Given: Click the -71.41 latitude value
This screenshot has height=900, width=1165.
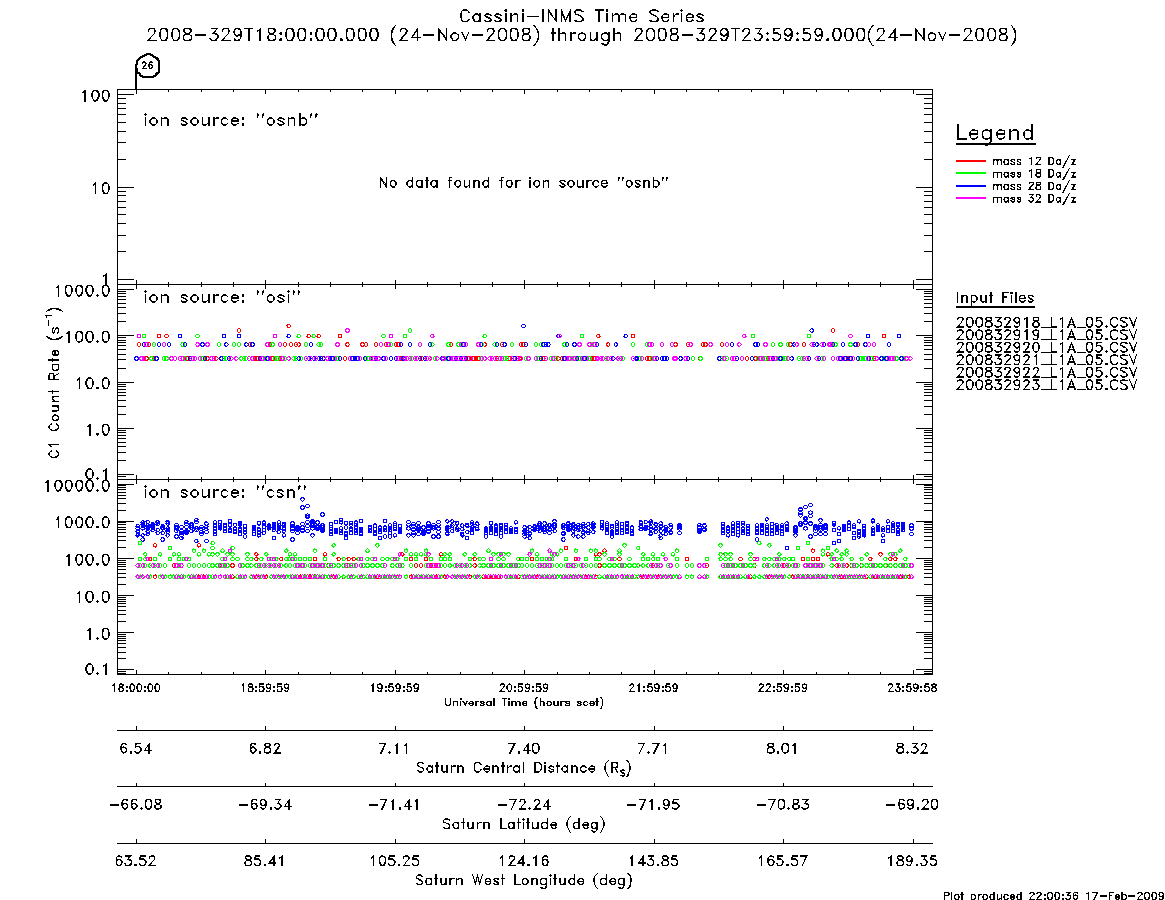Looking at the screenshot, I should 395,805.
